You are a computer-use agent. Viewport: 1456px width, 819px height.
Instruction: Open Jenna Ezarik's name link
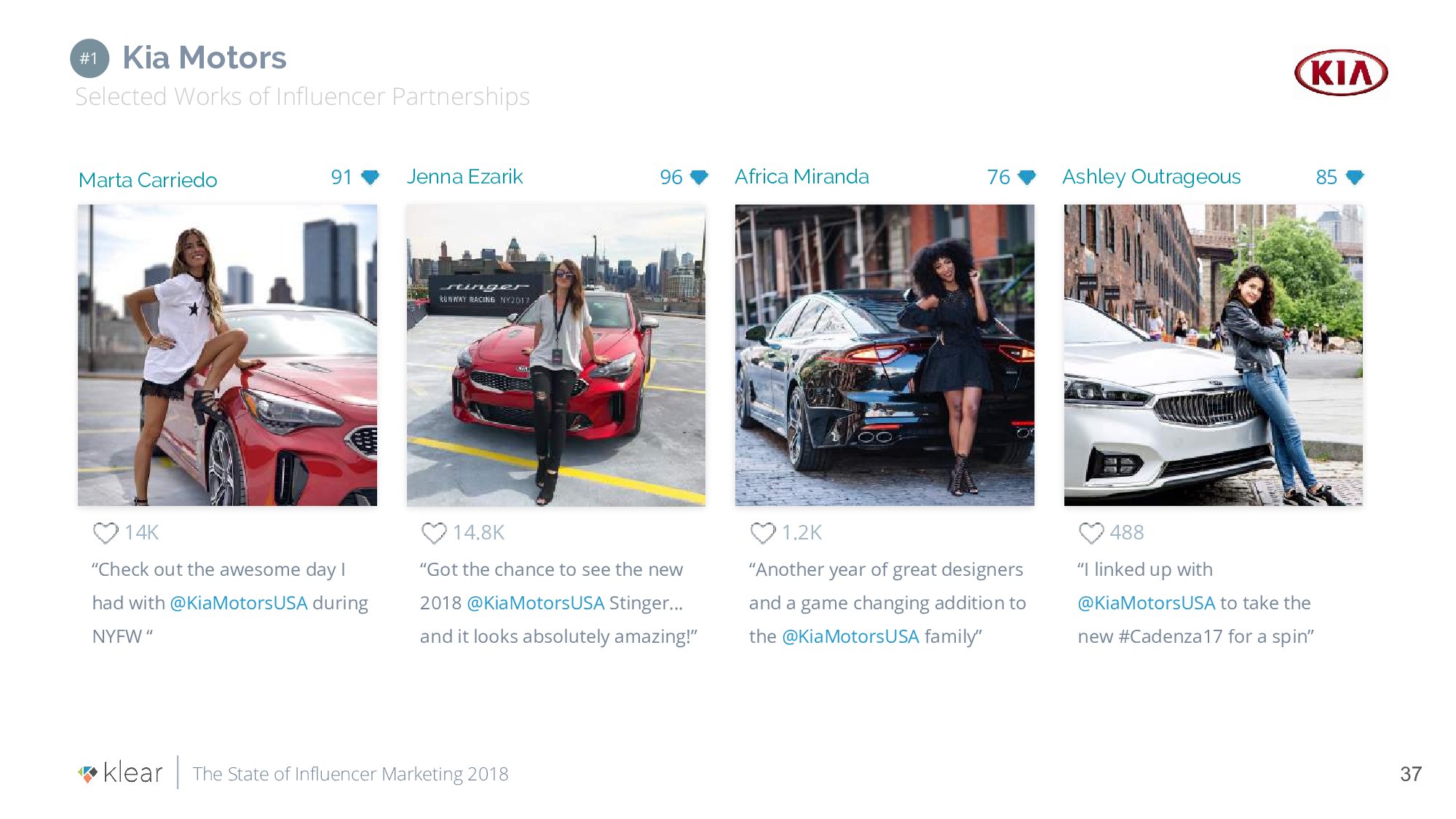pyautogui.click(x=464, y=177)
